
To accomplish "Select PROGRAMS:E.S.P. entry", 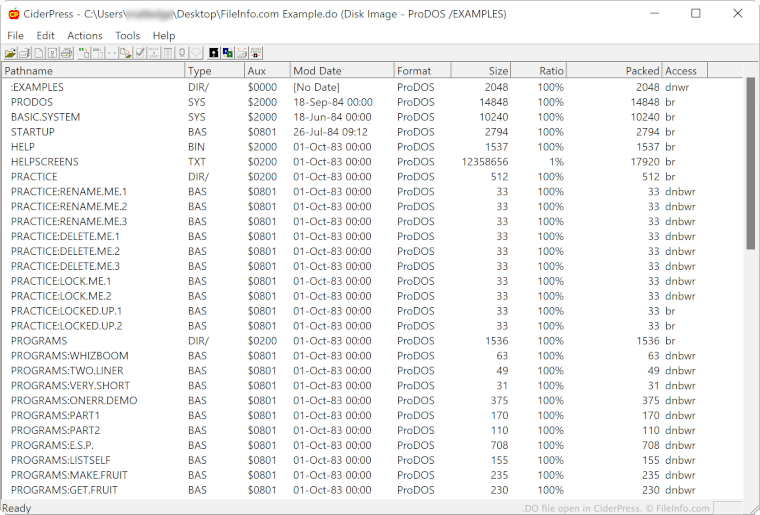I will (x=372, y=445).
